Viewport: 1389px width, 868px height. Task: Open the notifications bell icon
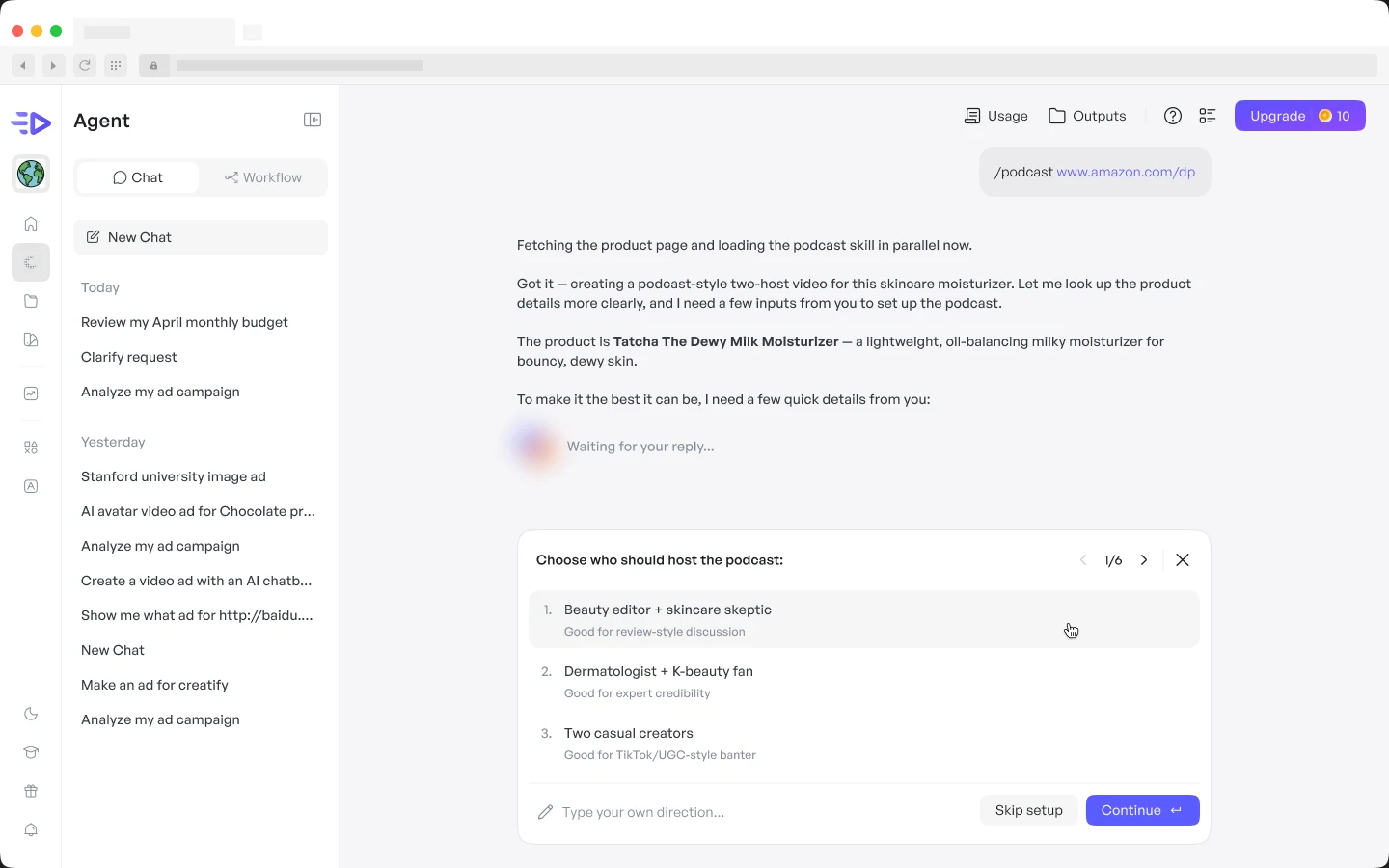(x=31, y=829)
